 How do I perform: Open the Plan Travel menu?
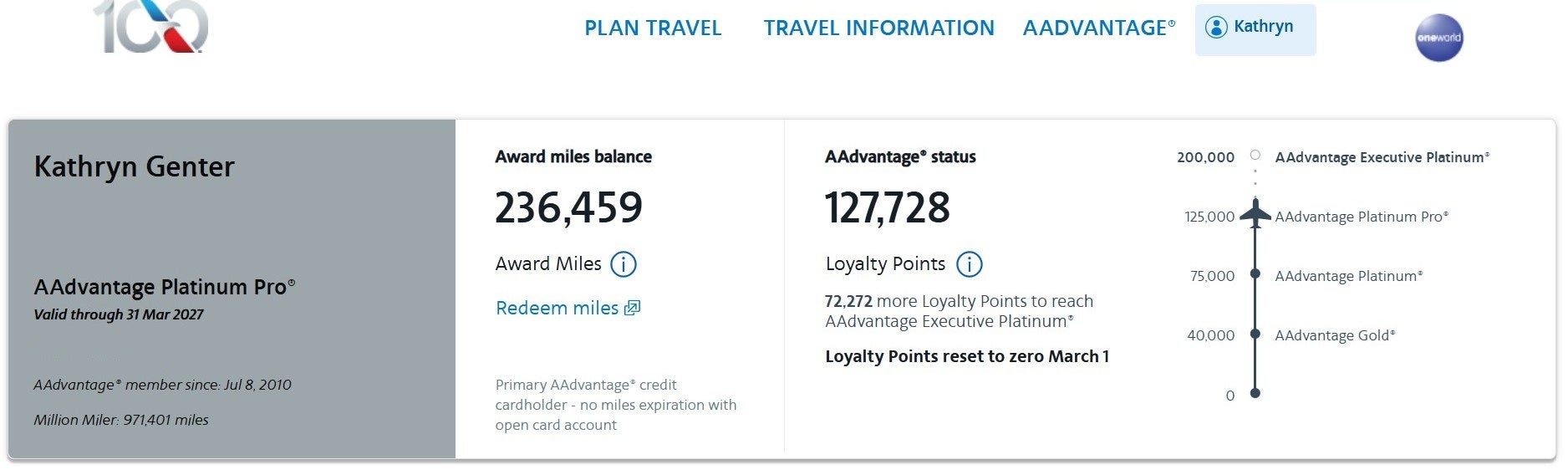(652, 28)
